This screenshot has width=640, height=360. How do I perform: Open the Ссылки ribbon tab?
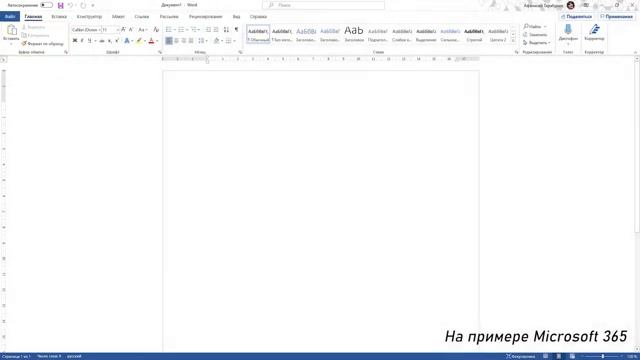tap(142, 17)
